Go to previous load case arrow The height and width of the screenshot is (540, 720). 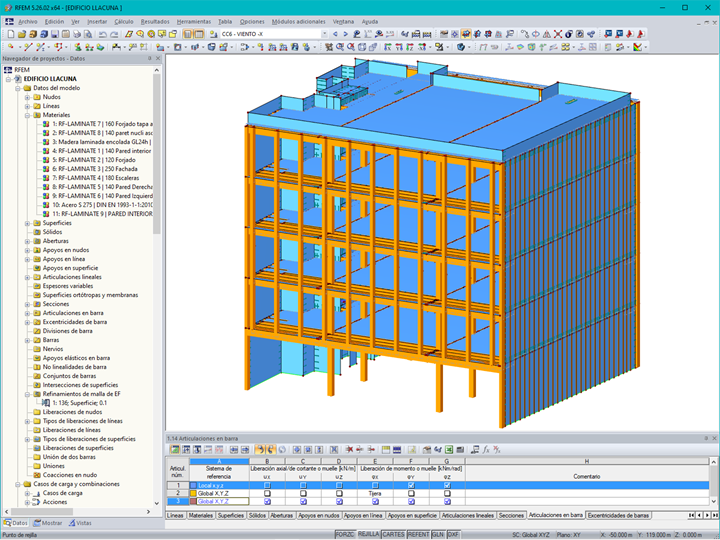(335, 34)
